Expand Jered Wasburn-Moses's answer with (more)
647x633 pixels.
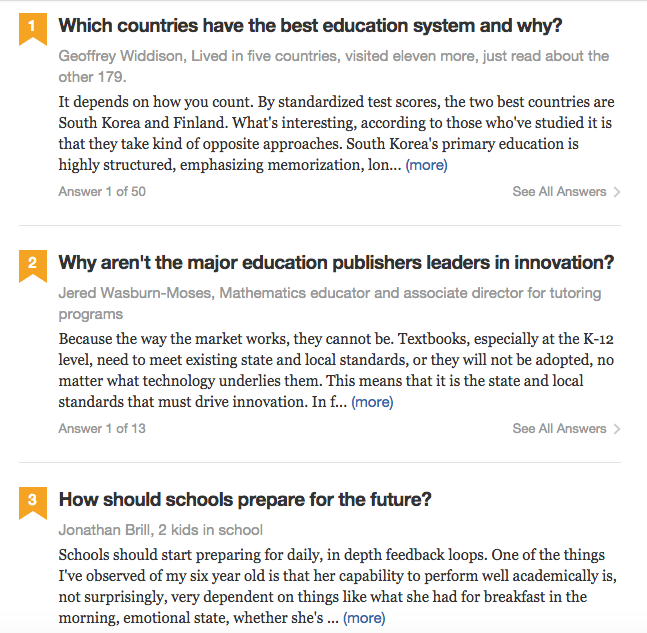372,402
